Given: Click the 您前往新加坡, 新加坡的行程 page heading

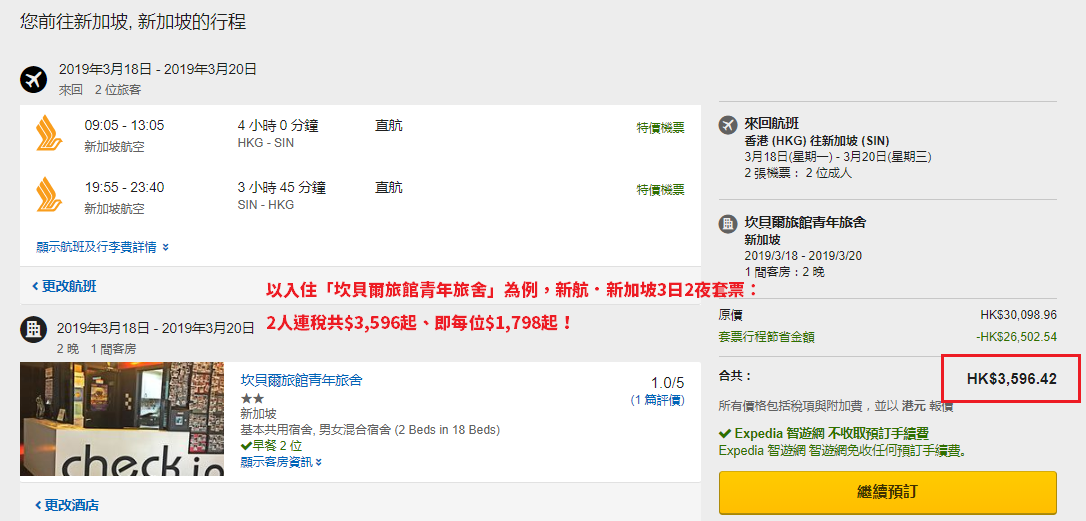Looking at the screenshot, I should 133,22.
